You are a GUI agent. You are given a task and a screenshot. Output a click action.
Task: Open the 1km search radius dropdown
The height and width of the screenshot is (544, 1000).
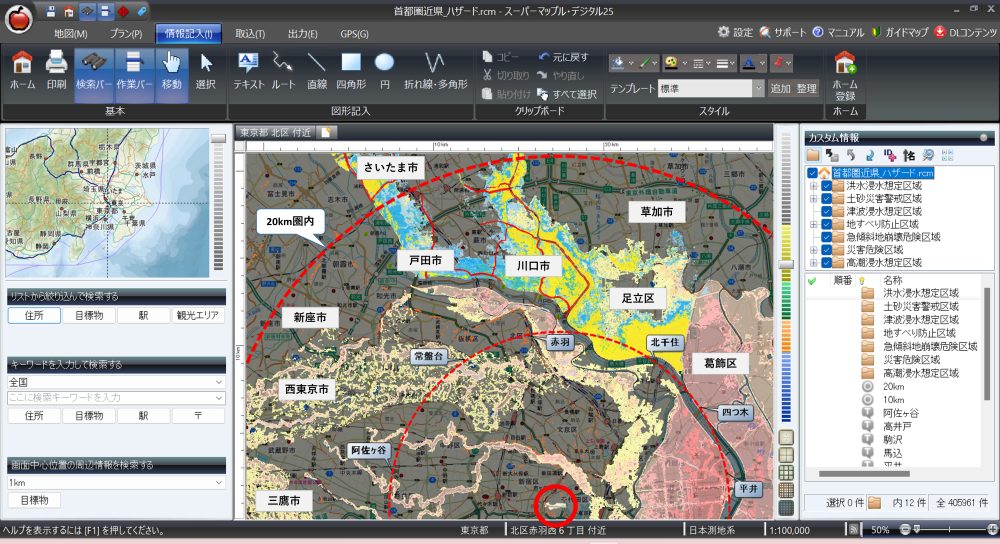[220, 482]
